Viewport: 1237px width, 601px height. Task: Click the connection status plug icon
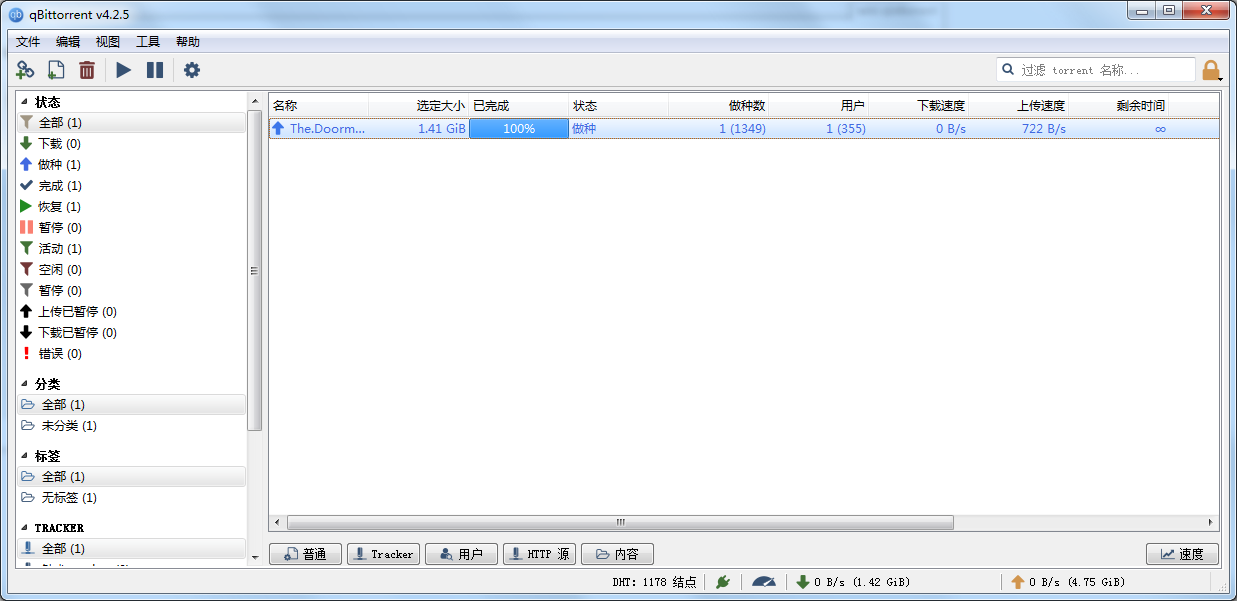[722, 582]
